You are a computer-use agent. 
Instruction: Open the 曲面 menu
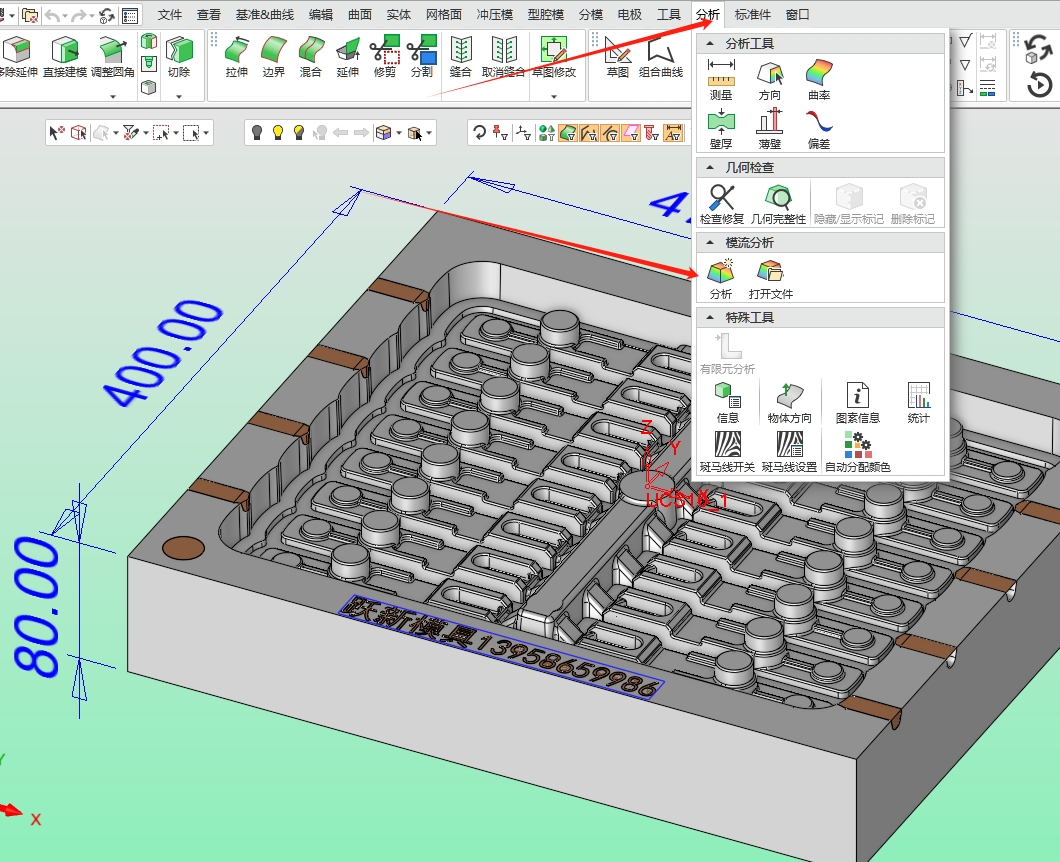[360, 14]
